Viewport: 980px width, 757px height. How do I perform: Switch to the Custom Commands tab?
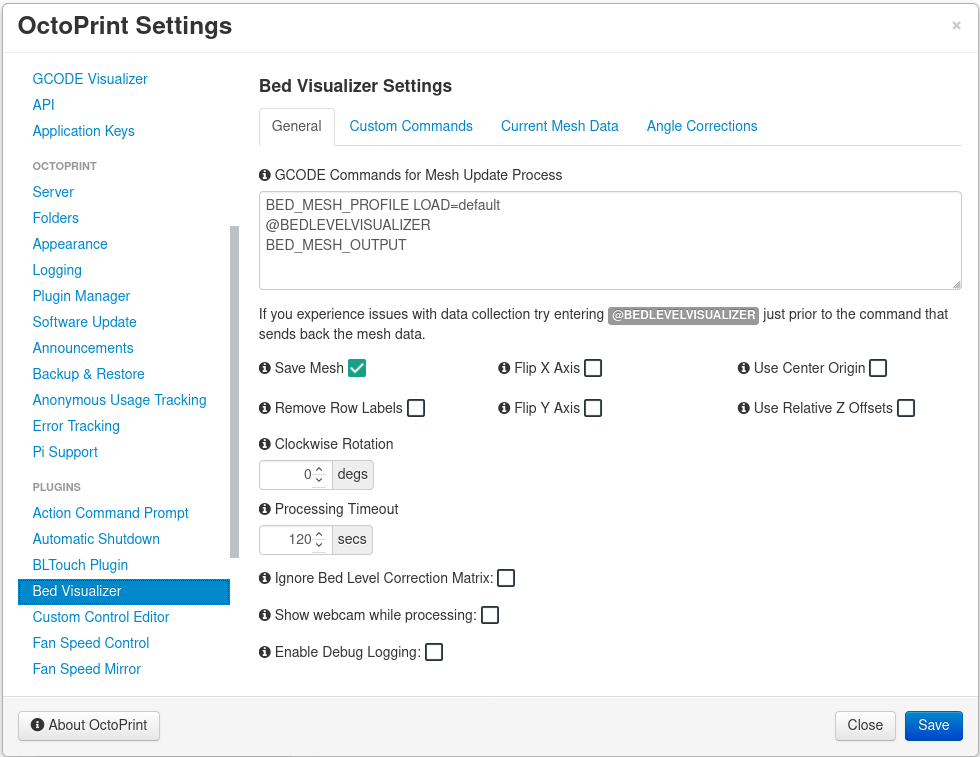click(411, 126)
